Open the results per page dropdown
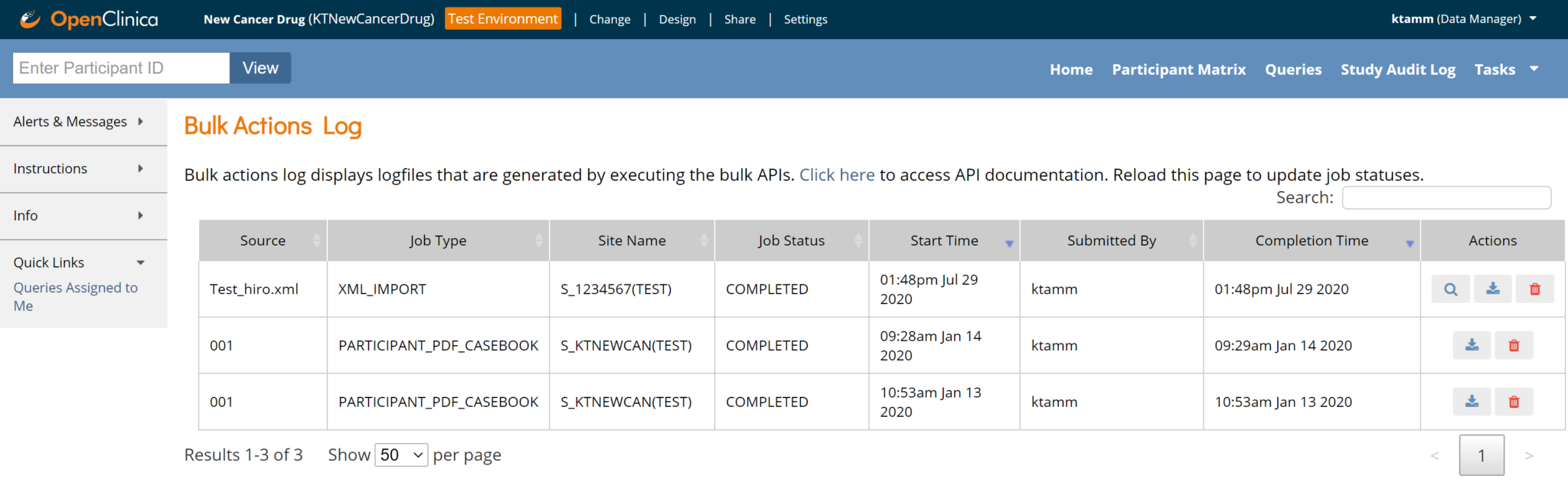The width and height of the screenshot is (1568, 492). 401,455
